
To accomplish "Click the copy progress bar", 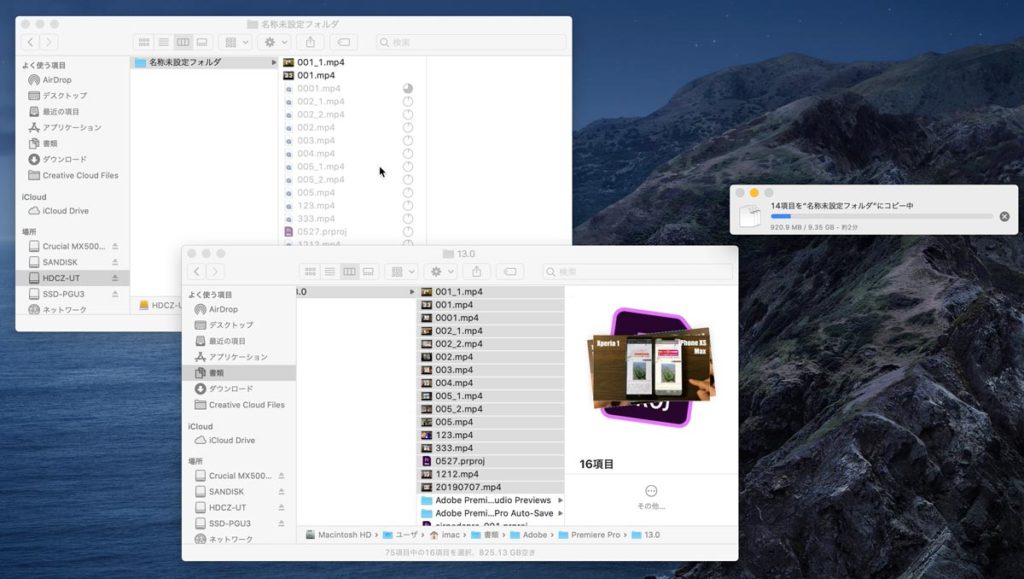I will coord(882,216).
